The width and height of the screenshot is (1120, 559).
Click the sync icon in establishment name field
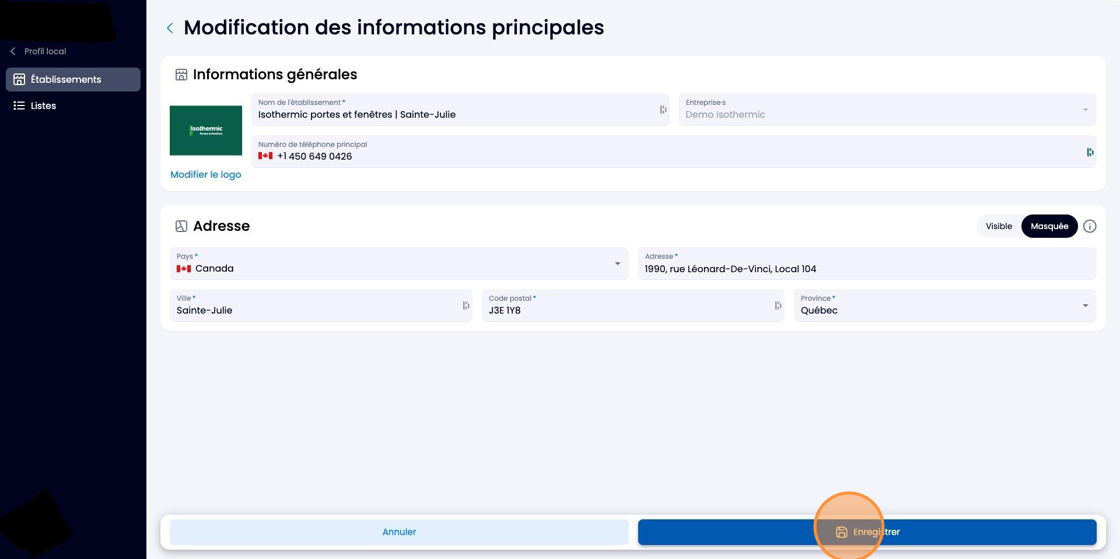663,109
